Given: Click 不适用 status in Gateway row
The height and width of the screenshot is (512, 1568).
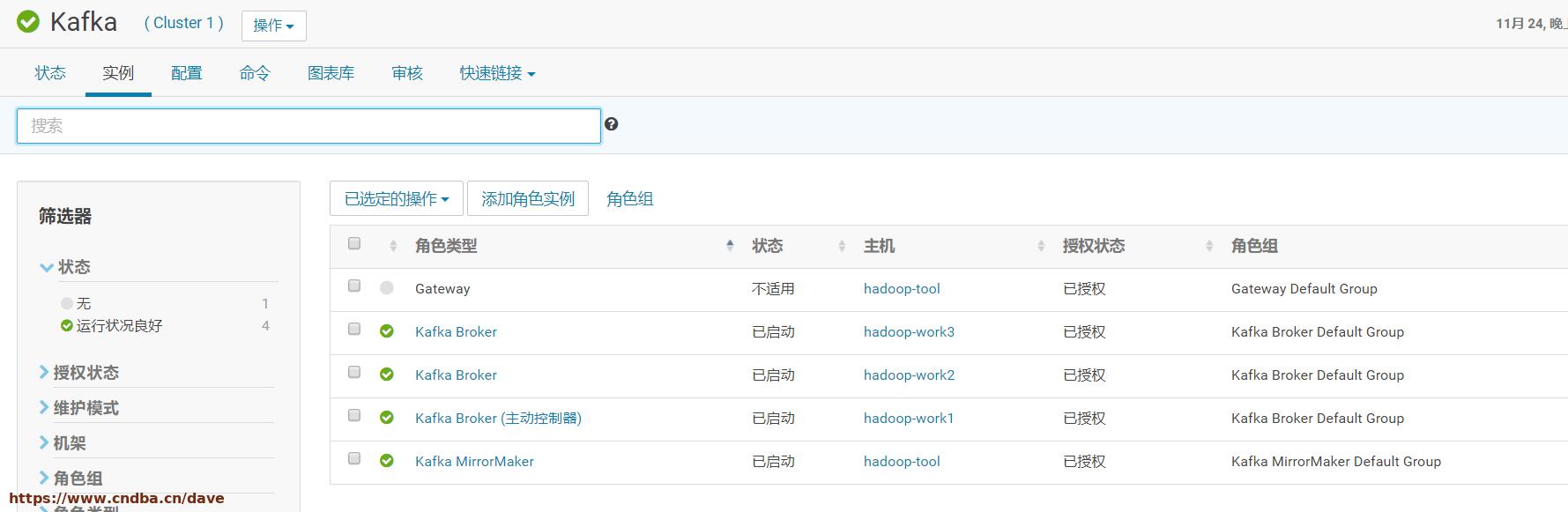Looking at the screenshot, I should tap(773, 289).
